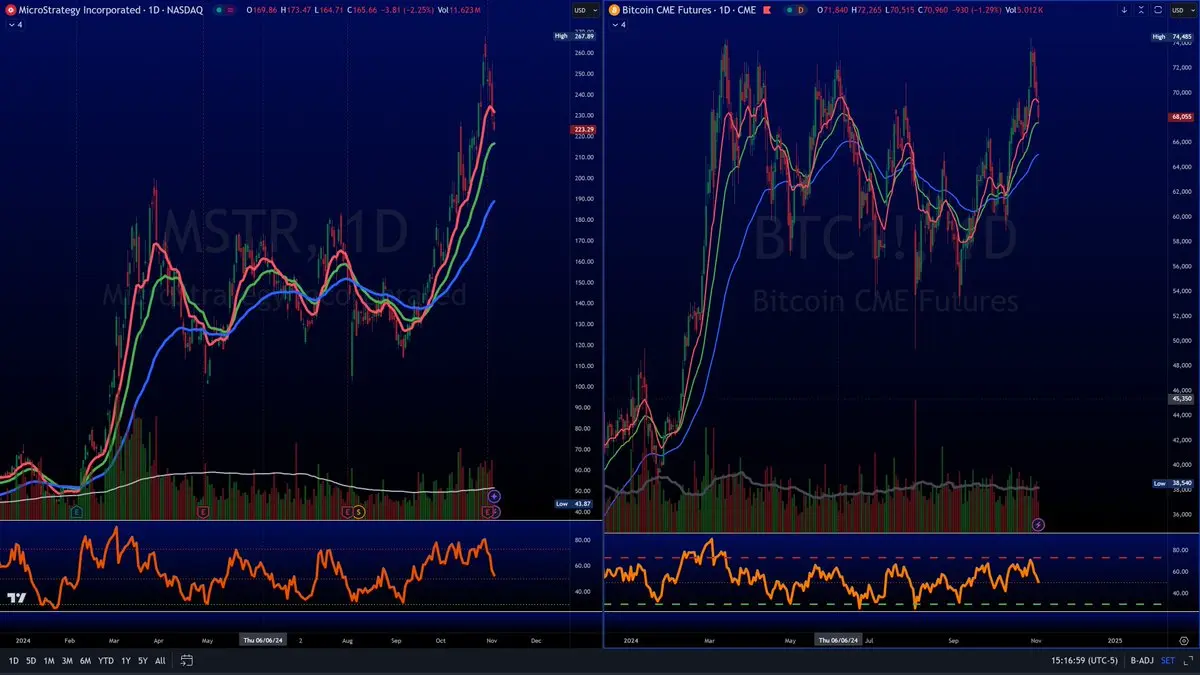The image size is (1200, 675).
Task: Select the 5Y time range
Action: [143, 661]
